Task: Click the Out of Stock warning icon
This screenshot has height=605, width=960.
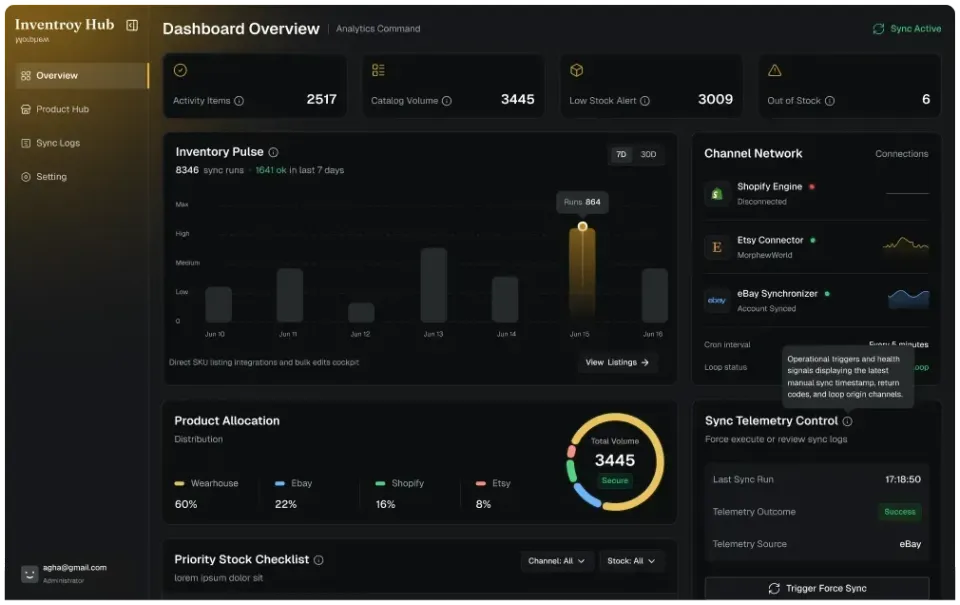Action: (x=774, y=70)
